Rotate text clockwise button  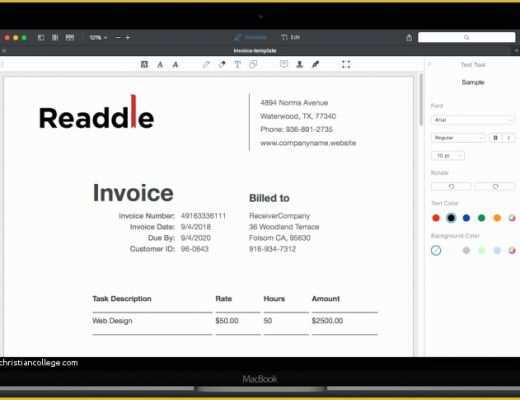tap(495, 187)
